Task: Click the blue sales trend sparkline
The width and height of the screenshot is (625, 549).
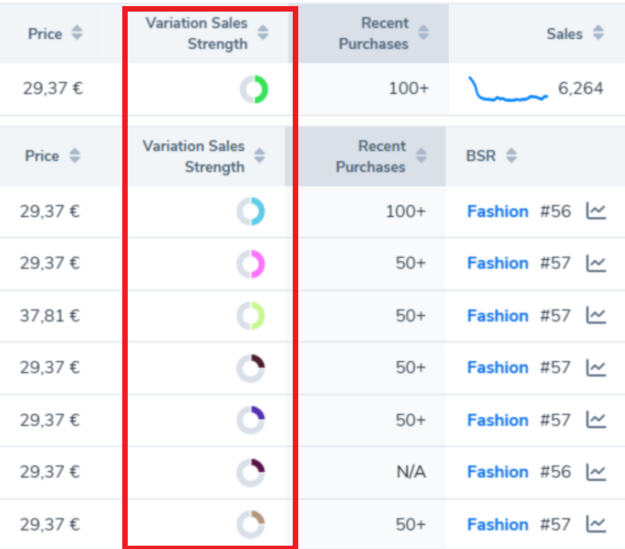Action: 508,91
